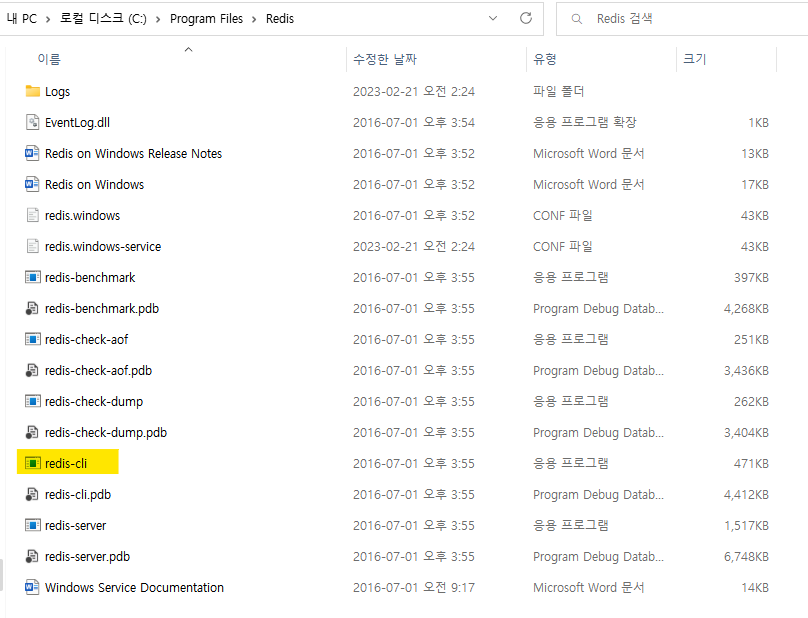Open the Logs folder icon
The width and height of the screenshot is (808, 618).
[32, 91]
